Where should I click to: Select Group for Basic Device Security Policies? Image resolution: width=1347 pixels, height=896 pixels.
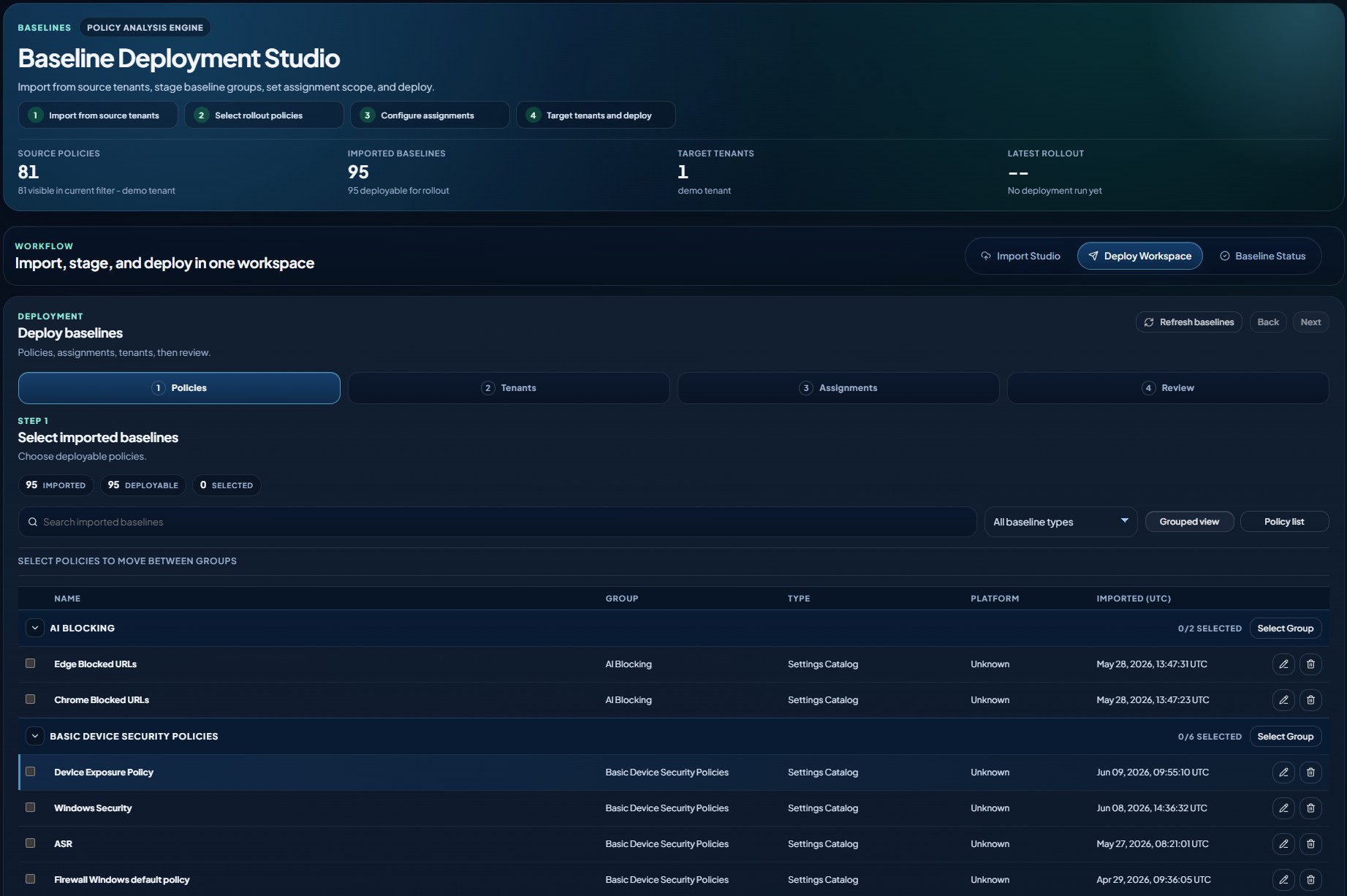(x=1285, y=737)
